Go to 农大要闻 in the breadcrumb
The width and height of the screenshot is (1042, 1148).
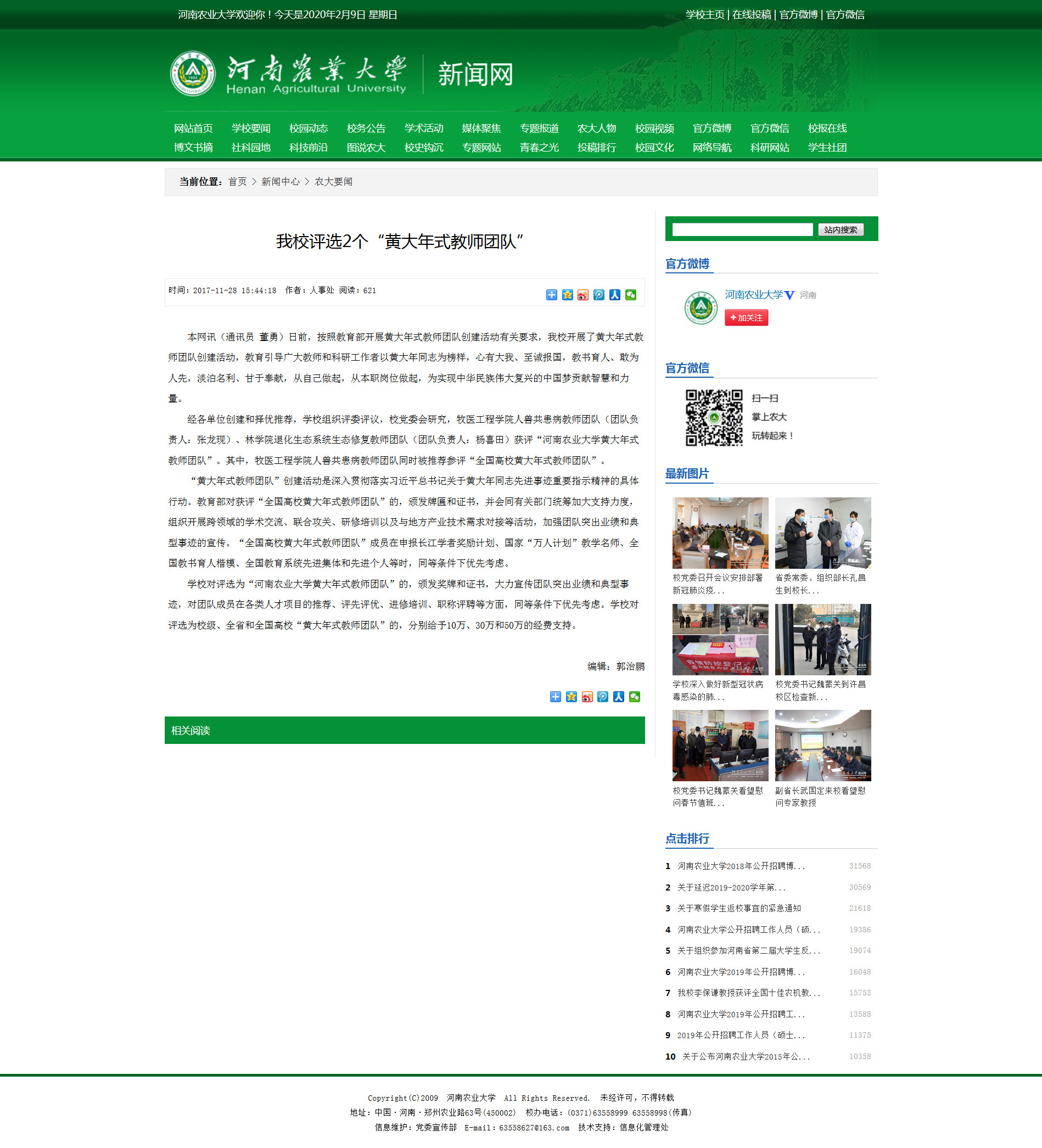[334, 182]
